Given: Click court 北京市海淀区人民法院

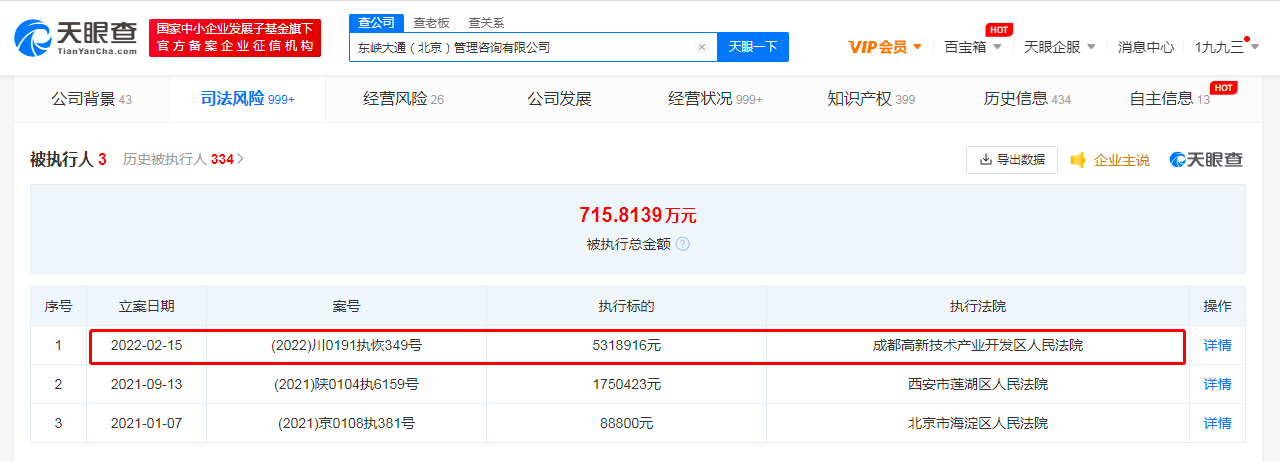Looking at the screenshot, I should coord(978,423).
